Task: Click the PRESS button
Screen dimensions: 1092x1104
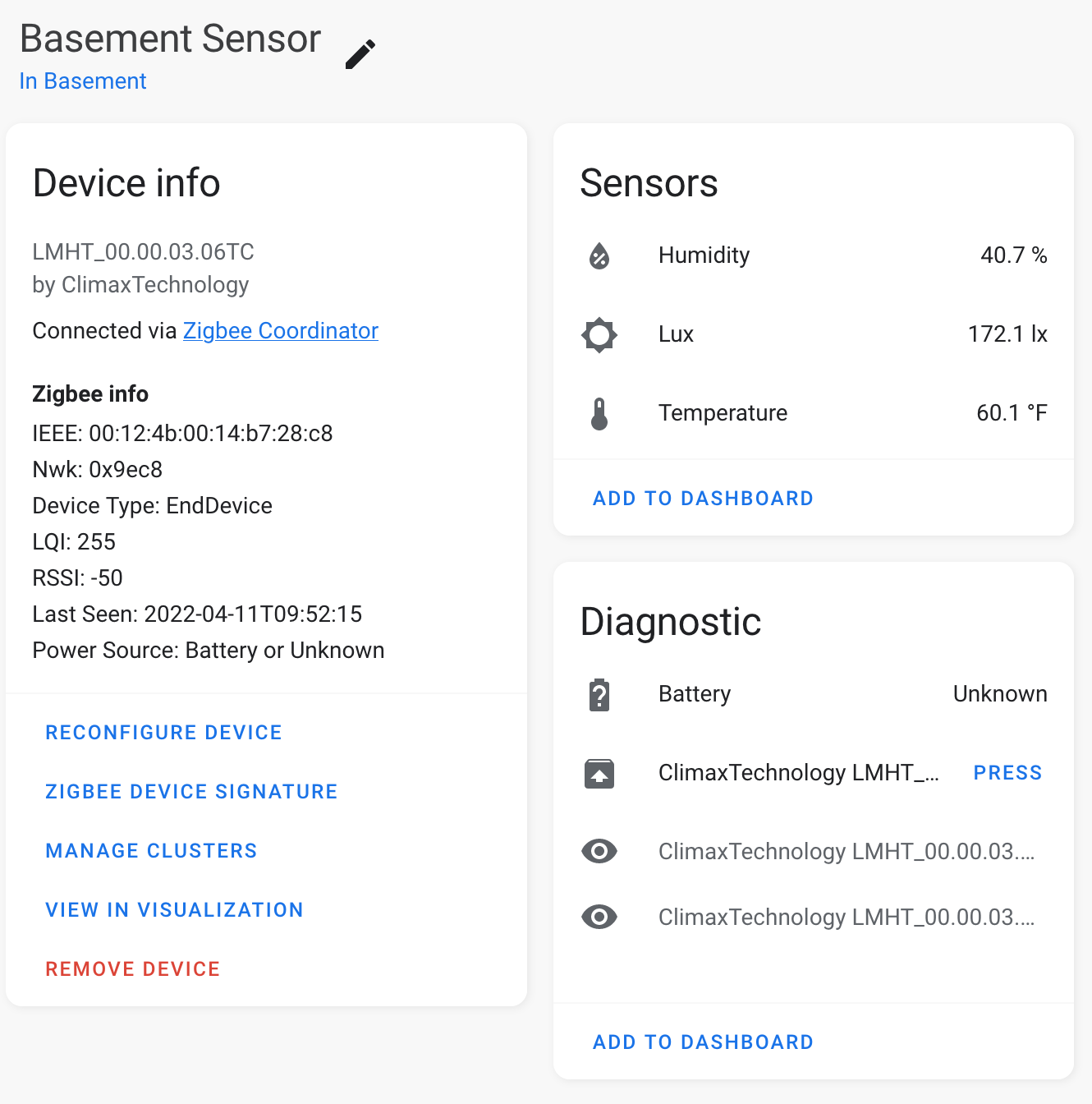Action: 1007,773
